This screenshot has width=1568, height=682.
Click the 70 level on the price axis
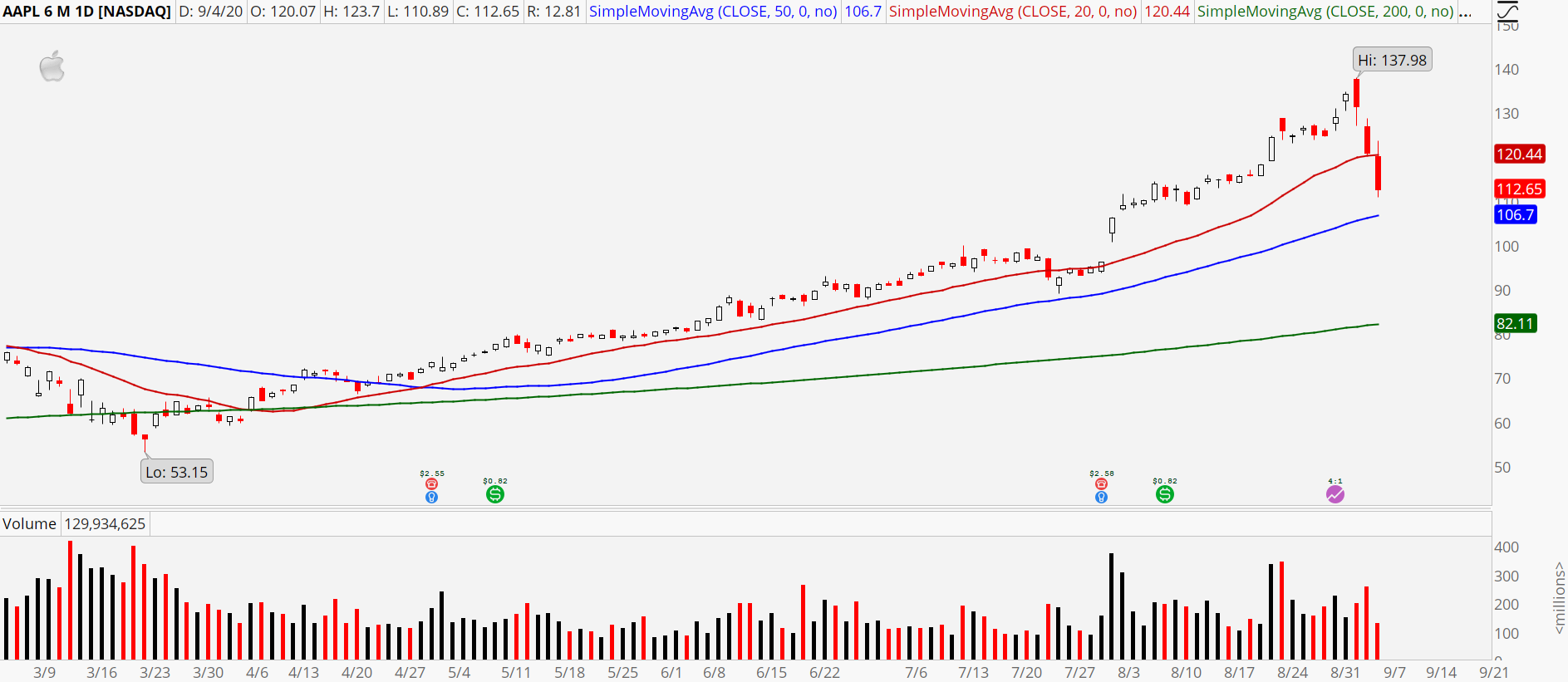1502,379
